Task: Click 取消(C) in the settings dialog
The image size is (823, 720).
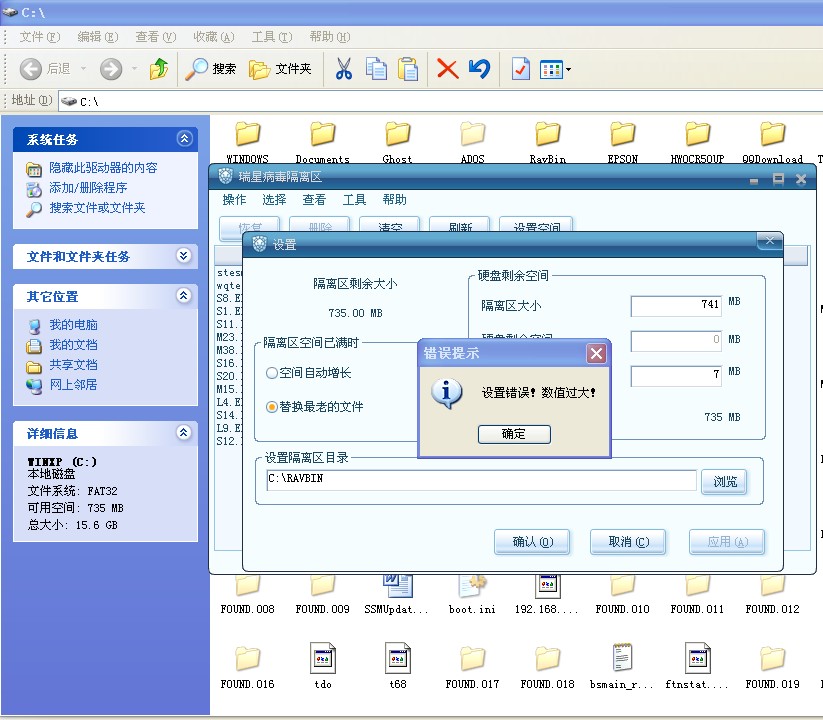Action: coord(628,542)
